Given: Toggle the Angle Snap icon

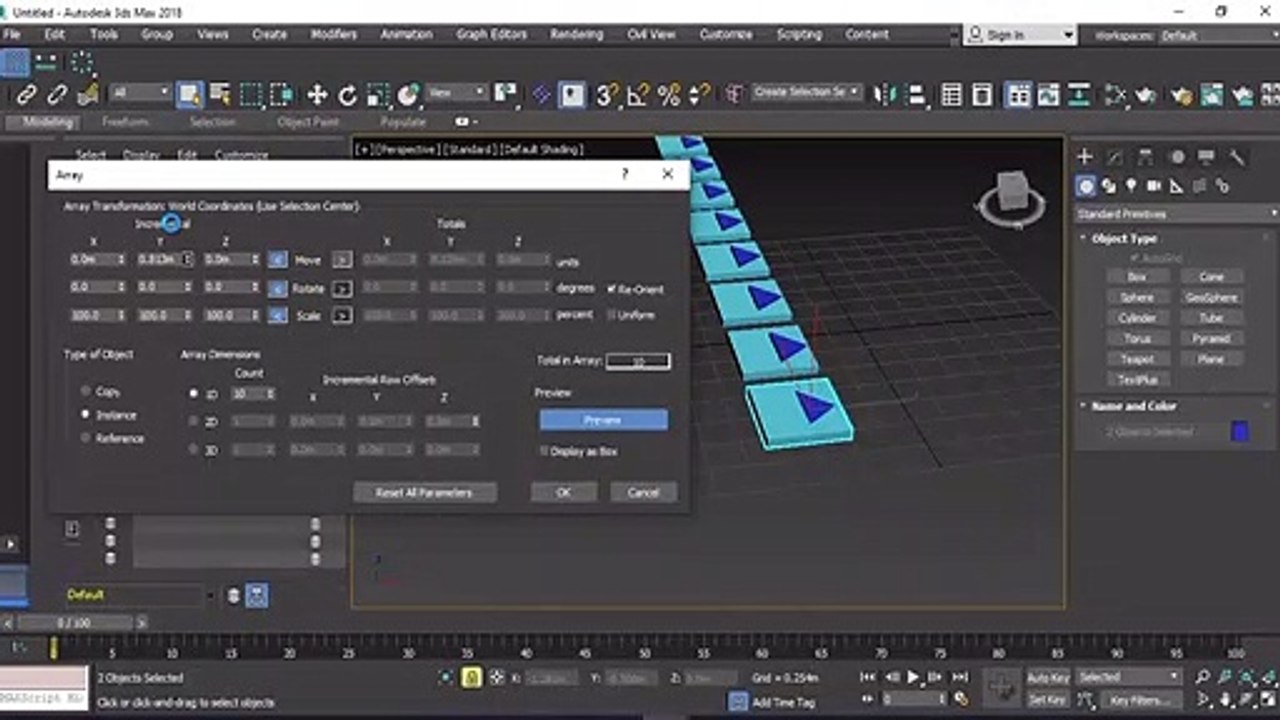Looking at the screenshot, I should (637, 95).
